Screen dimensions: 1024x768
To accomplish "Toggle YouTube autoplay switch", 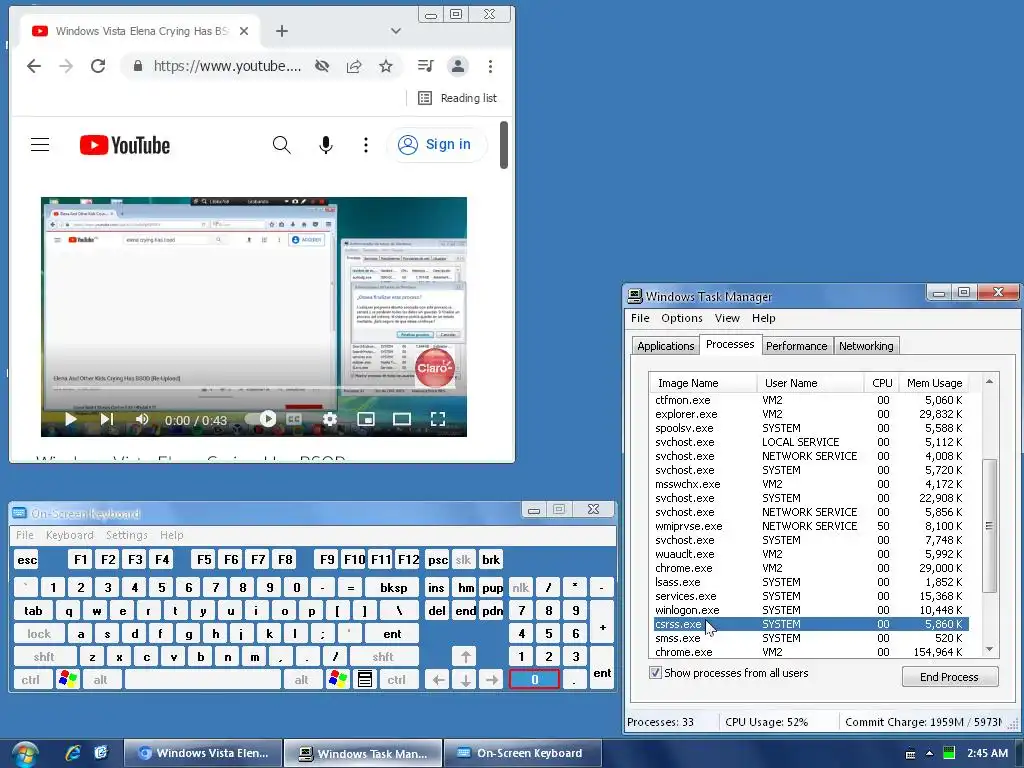I will pyautogui.click(x=261, y=419).
